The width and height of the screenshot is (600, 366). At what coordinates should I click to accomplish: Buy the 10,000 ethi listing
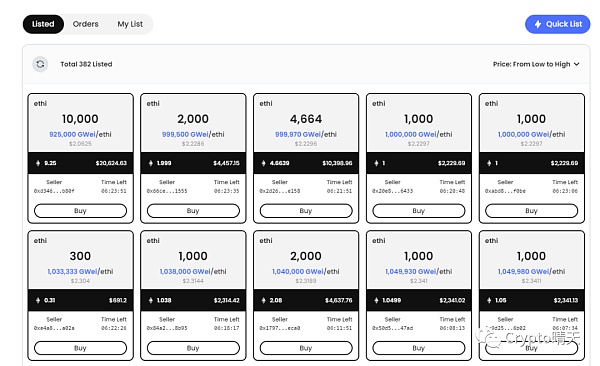pyautogui.click(x=80, y=211)
